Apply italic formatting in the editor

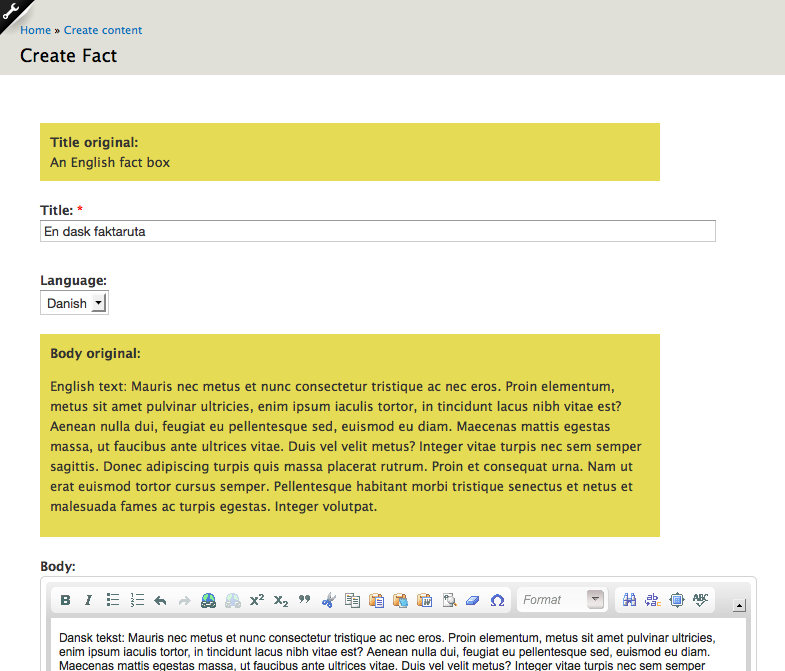[x=88, y=600]
